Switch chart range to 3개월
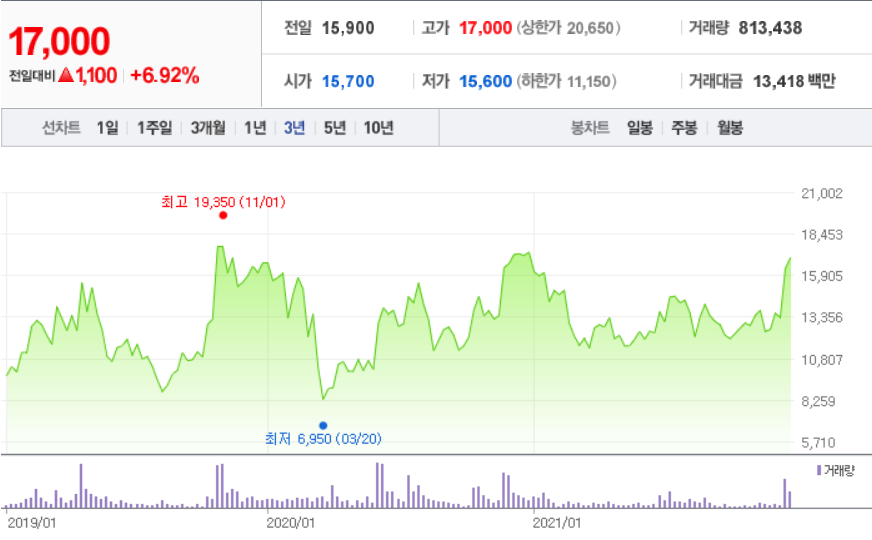Viewport: 872px width, 540px height. 208,128
